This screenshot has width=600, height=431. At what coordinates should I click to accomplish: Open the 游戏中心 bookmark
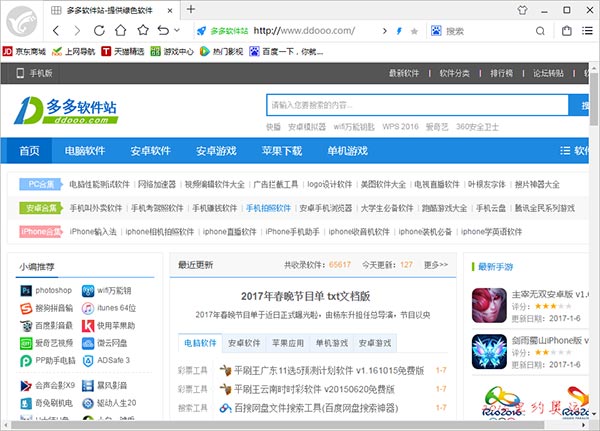172,51
